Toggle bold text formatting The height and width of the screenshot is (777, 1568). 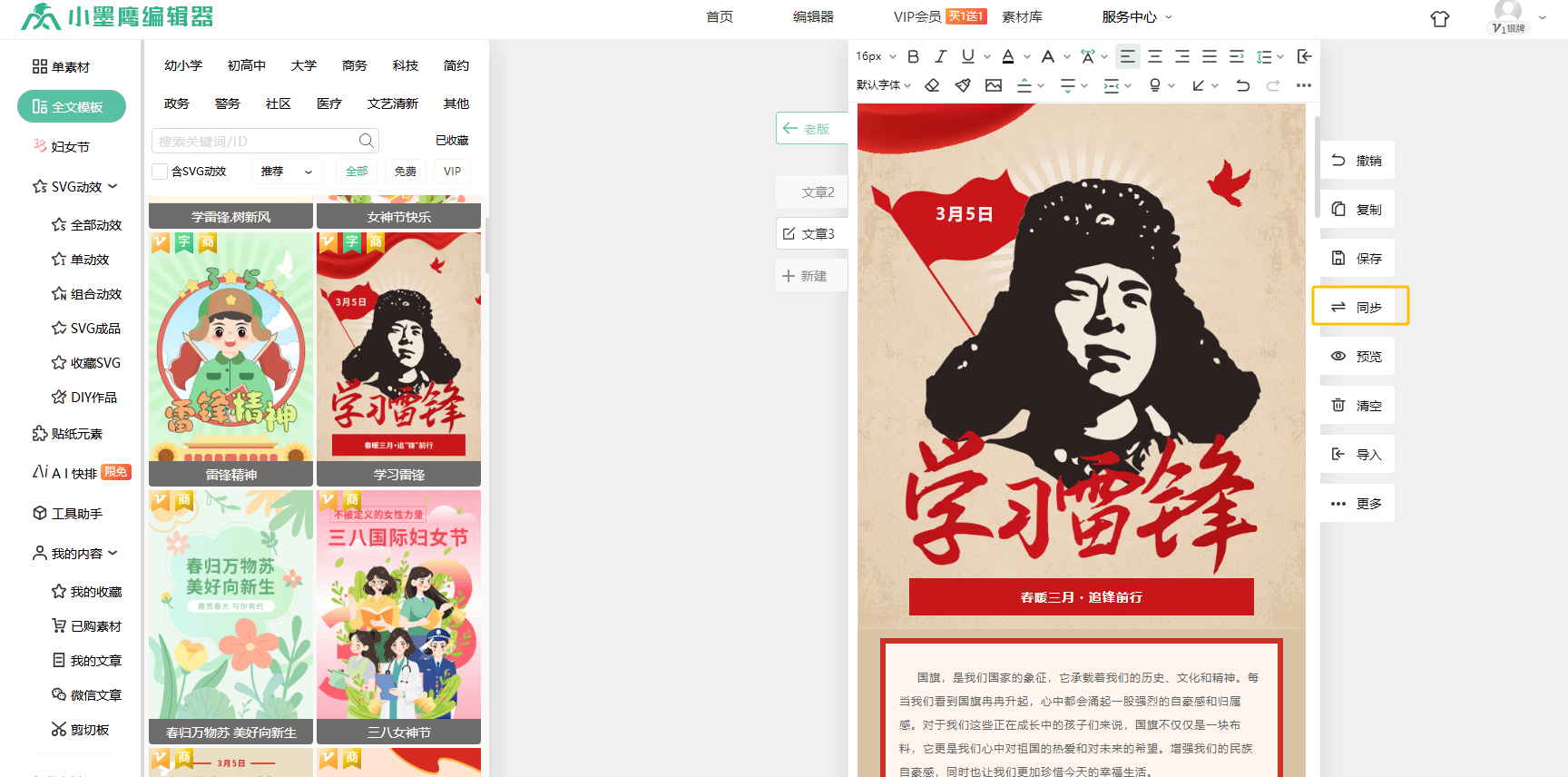point(913,56)
